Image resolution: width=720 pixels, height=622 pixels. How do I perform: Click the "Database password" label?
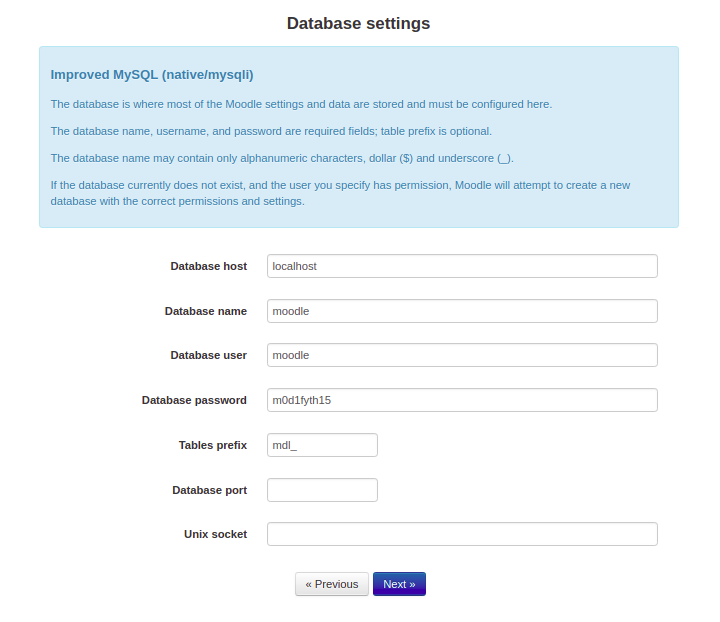[x=194, y=400]
